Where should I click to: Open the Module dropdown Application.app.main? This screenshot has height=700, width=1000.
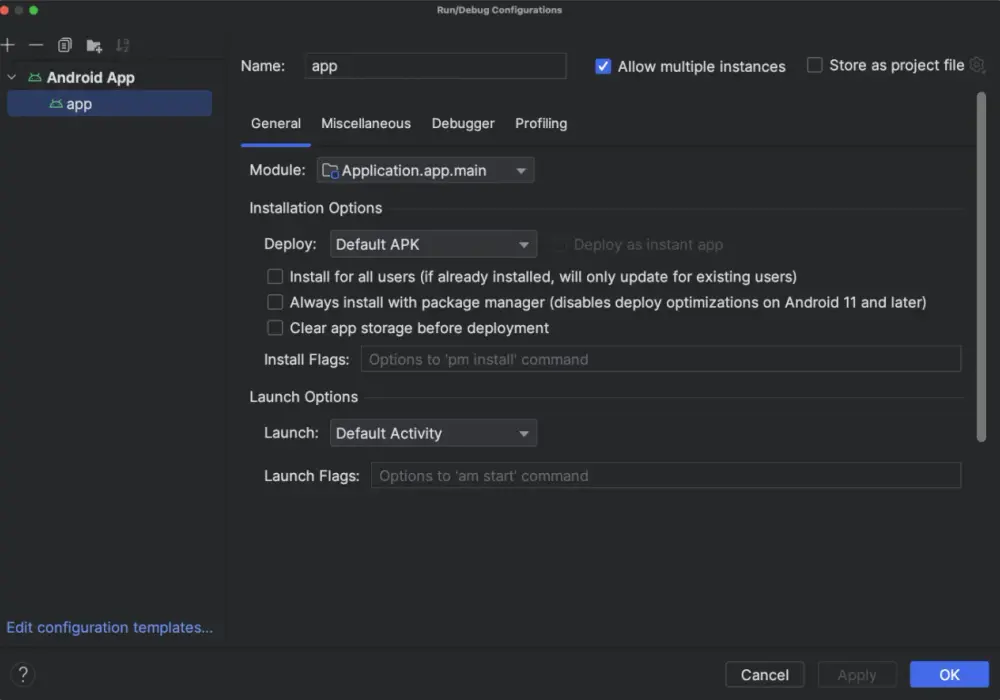click(x=425, y=170)
